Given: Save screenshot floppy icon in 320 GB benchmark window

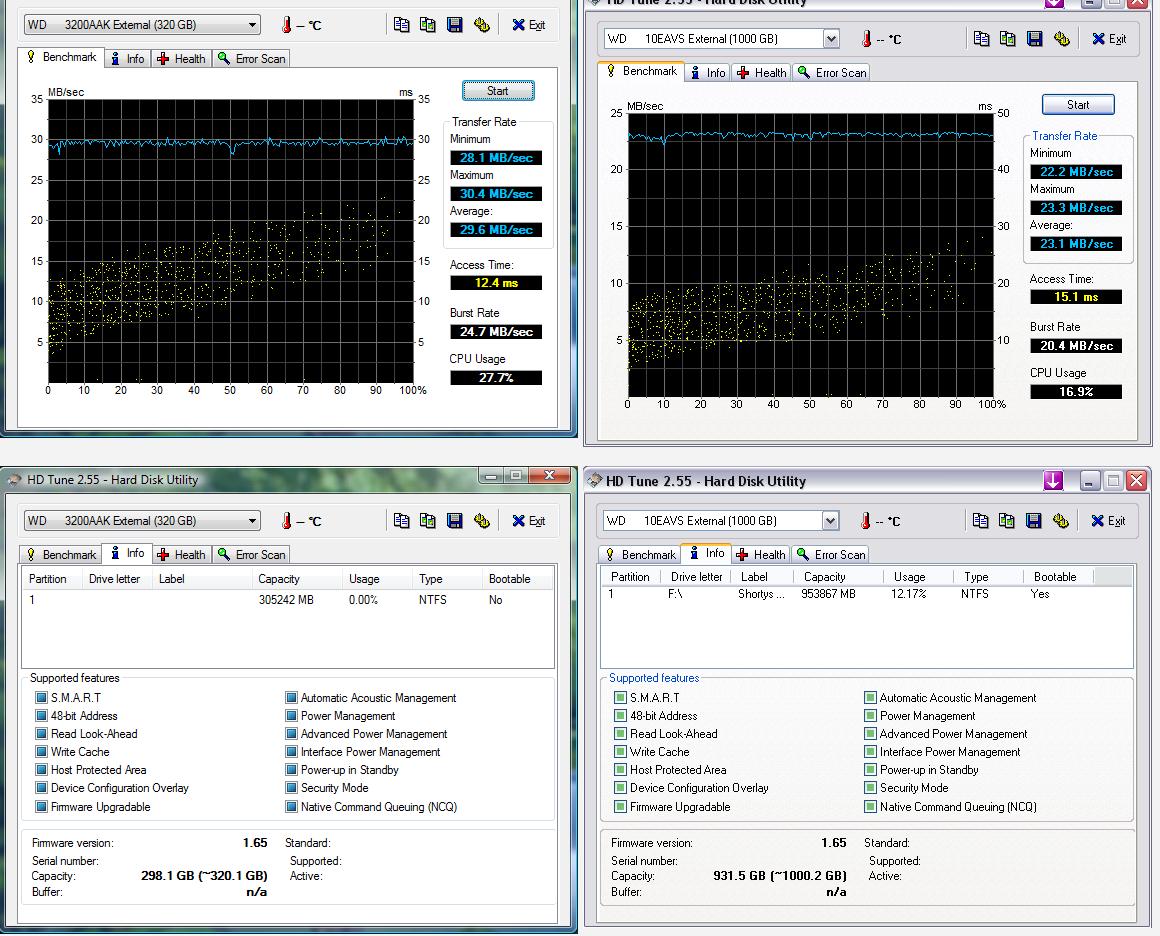Looking at the screenshot, I should click(x=454, y=25).
